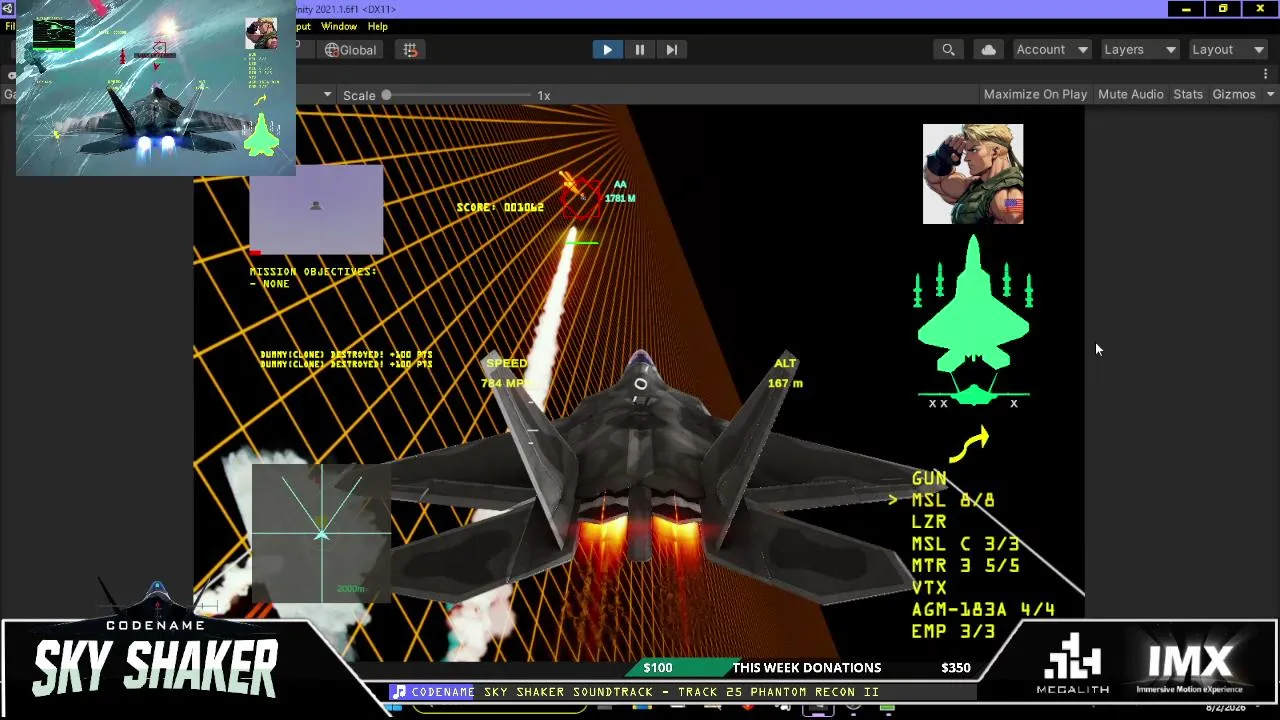Select the LZR weapon entry

pos(929,522)
